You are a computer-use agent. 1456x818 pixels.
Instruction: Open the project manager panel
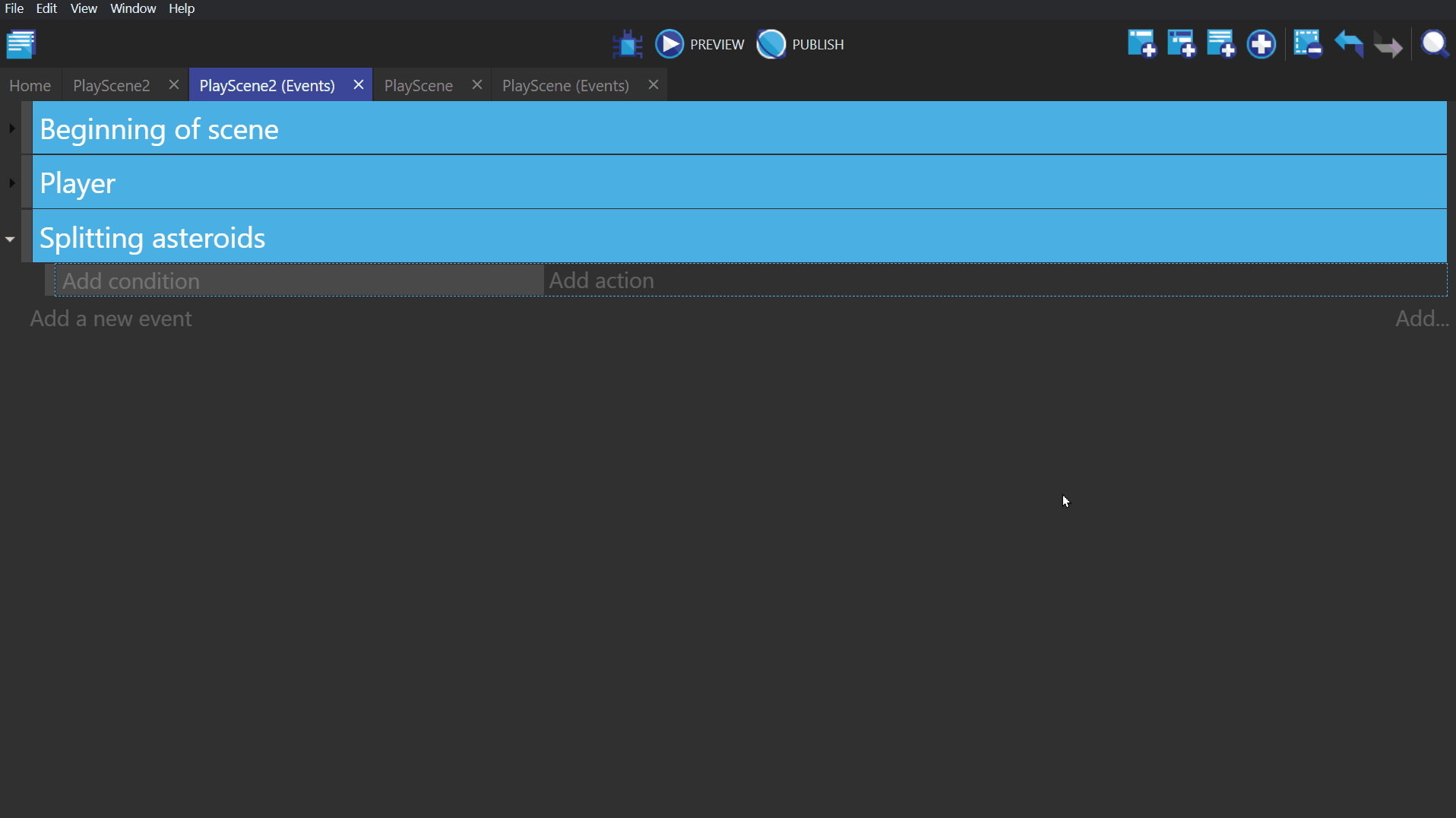tap(21, 44)
